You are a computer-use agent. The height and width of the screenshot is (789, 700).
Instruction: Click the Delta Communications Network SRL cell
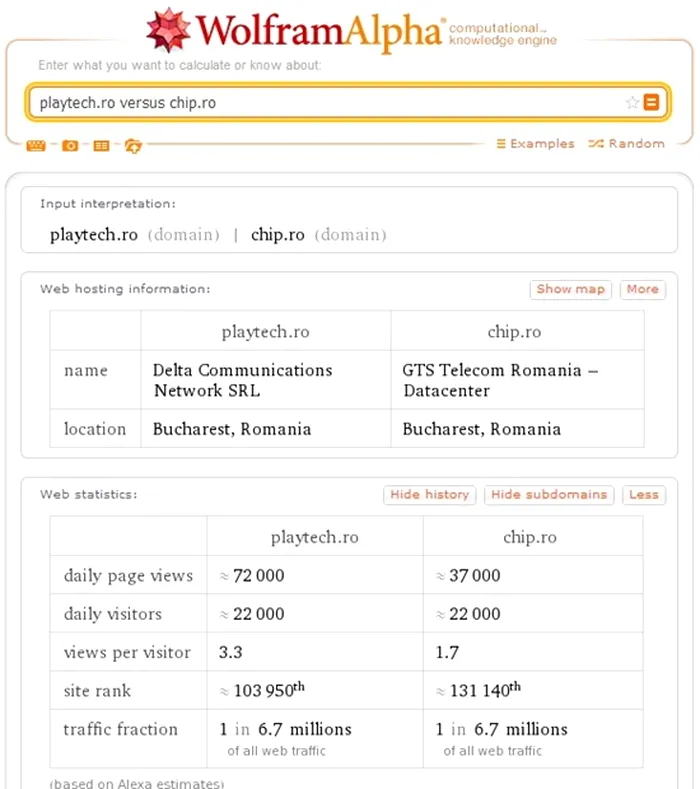pos(266,380)
